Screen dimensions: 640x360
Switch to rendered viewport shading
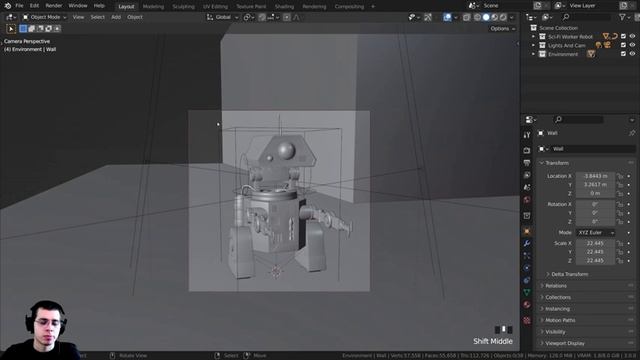pyautogui.click(x=503, y=17)
